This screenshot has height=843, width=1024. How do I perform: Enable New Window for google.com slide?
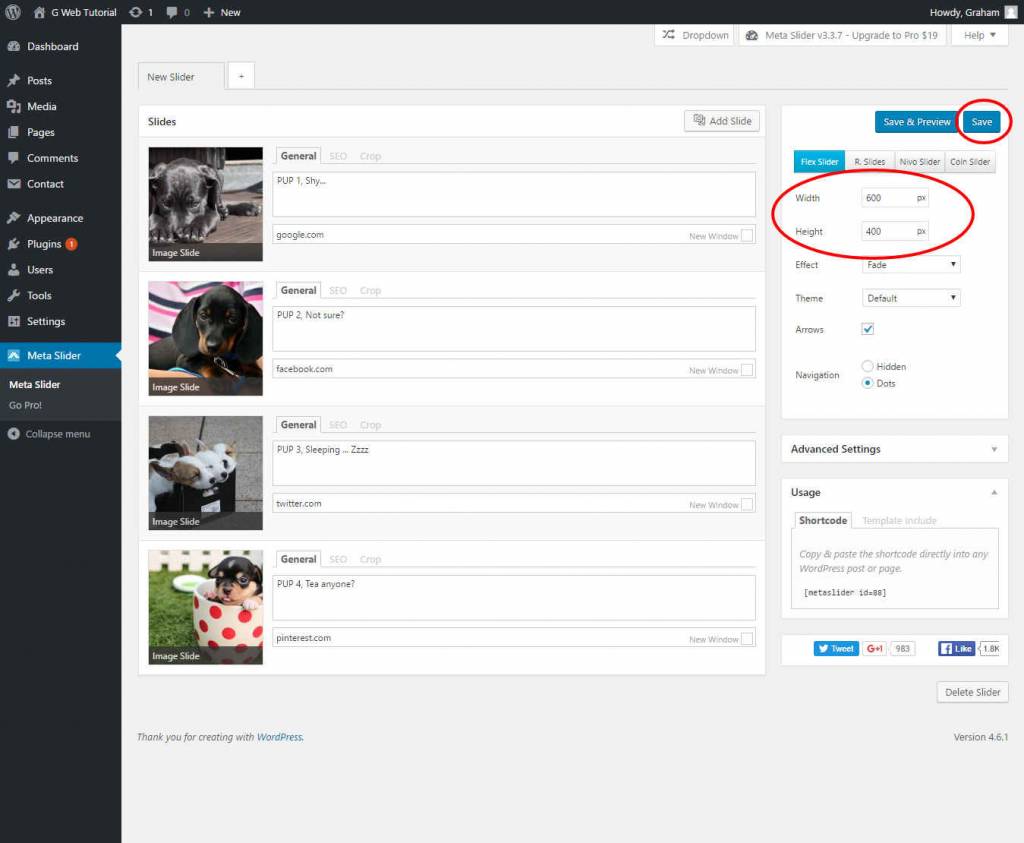click(x=748, y=236)
